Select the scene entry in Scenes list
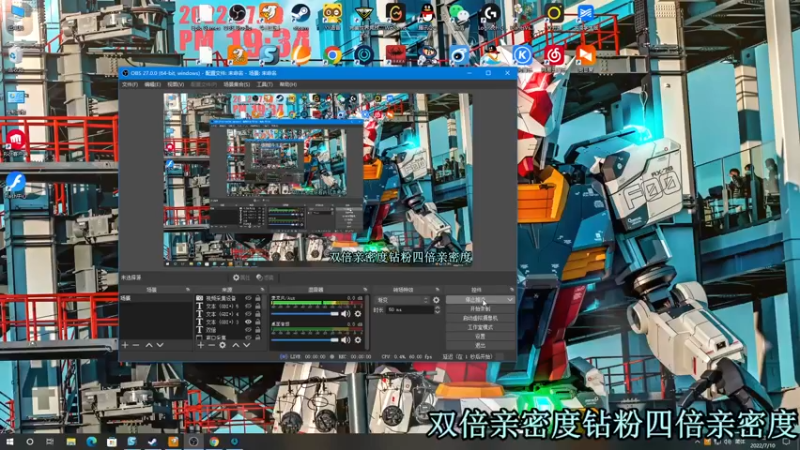800x450 pixels. tap(156, 298)
